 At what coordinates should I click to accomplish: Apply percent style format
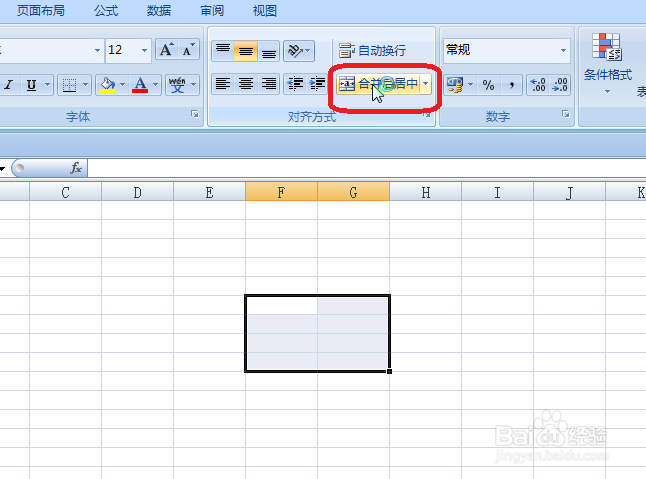pyautogui.click(x=489, y=85)
